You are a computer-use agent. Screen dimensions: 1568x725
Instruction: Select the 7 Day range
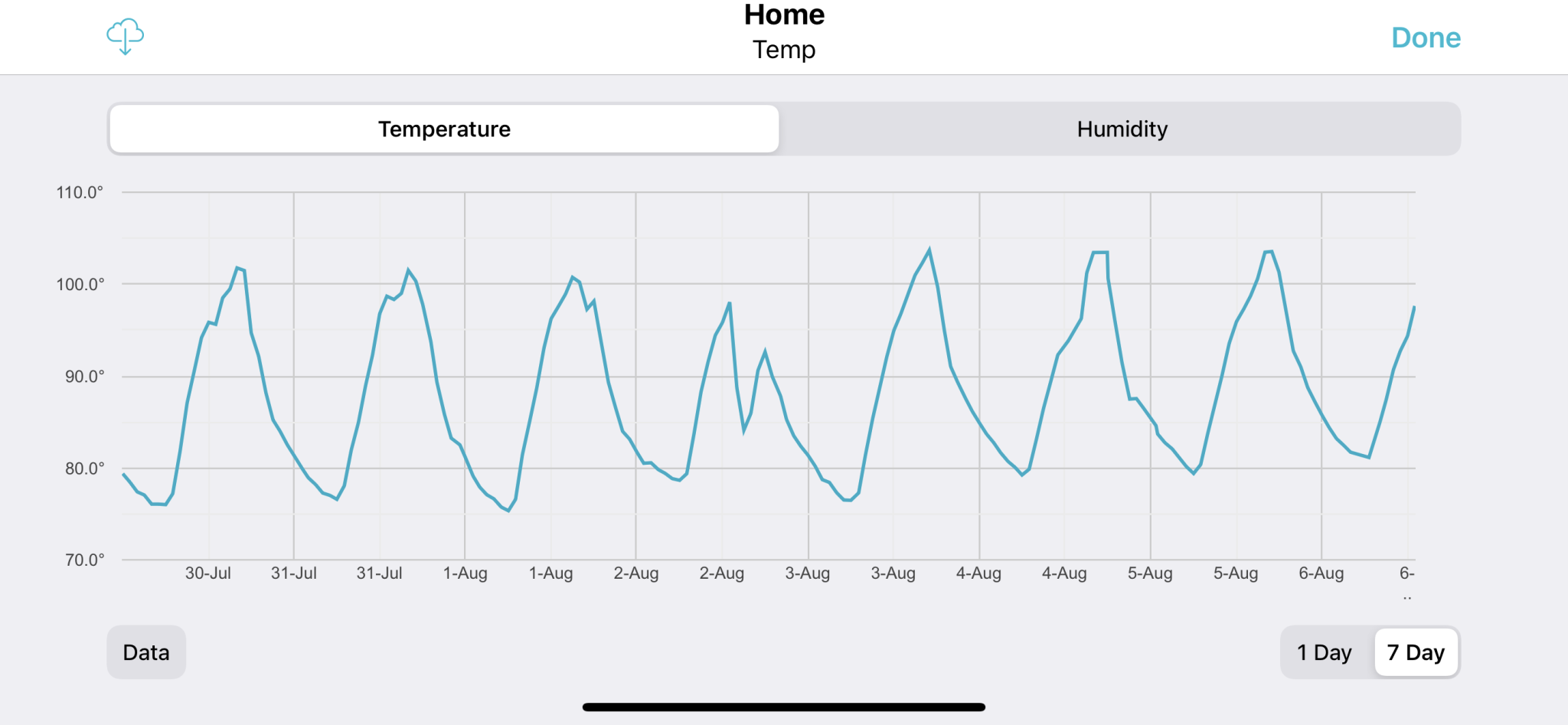coord(1416,652)
